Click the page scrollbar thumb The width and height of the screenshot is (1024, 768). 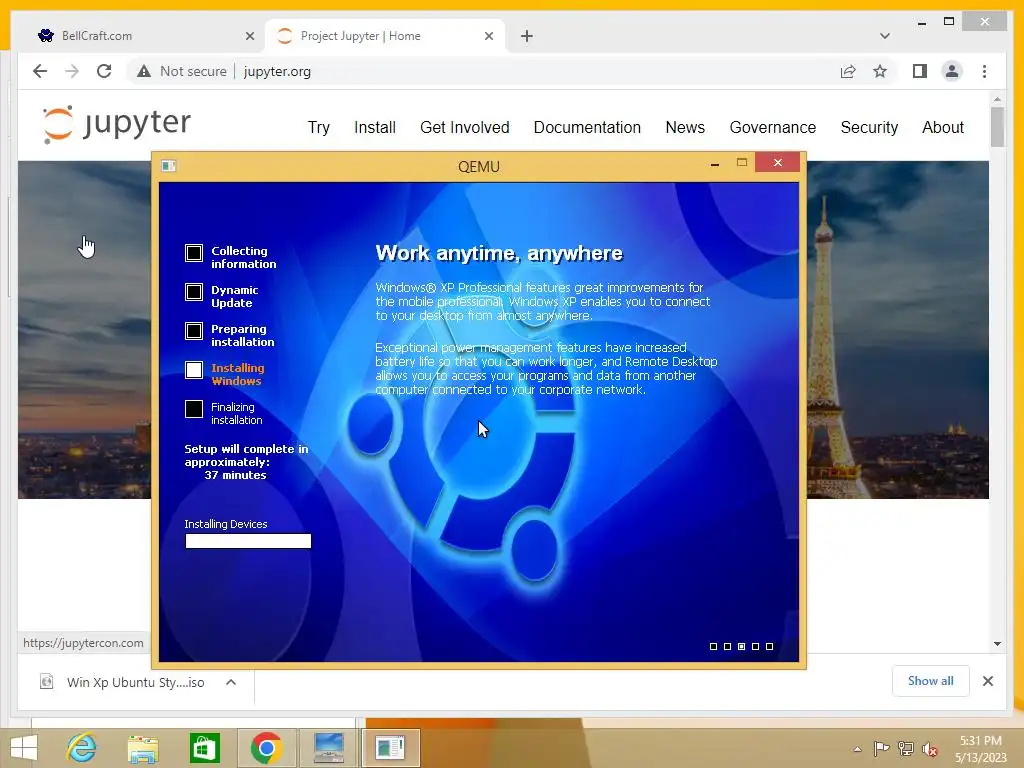point(997,127)
